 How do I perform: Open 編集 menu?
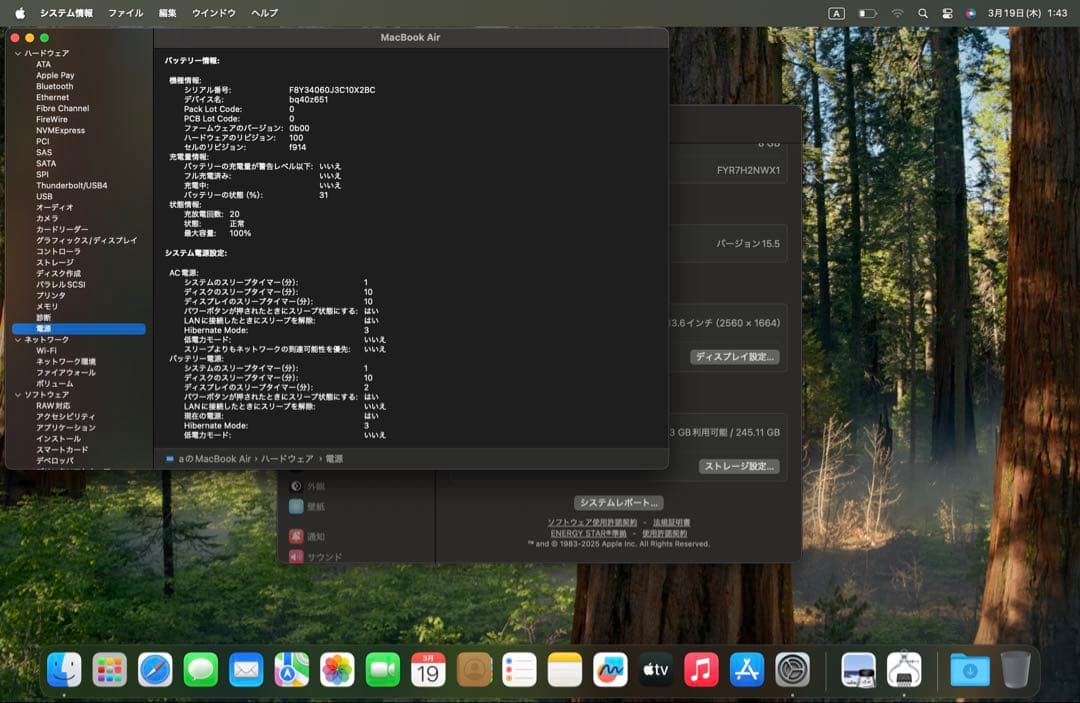167,13
